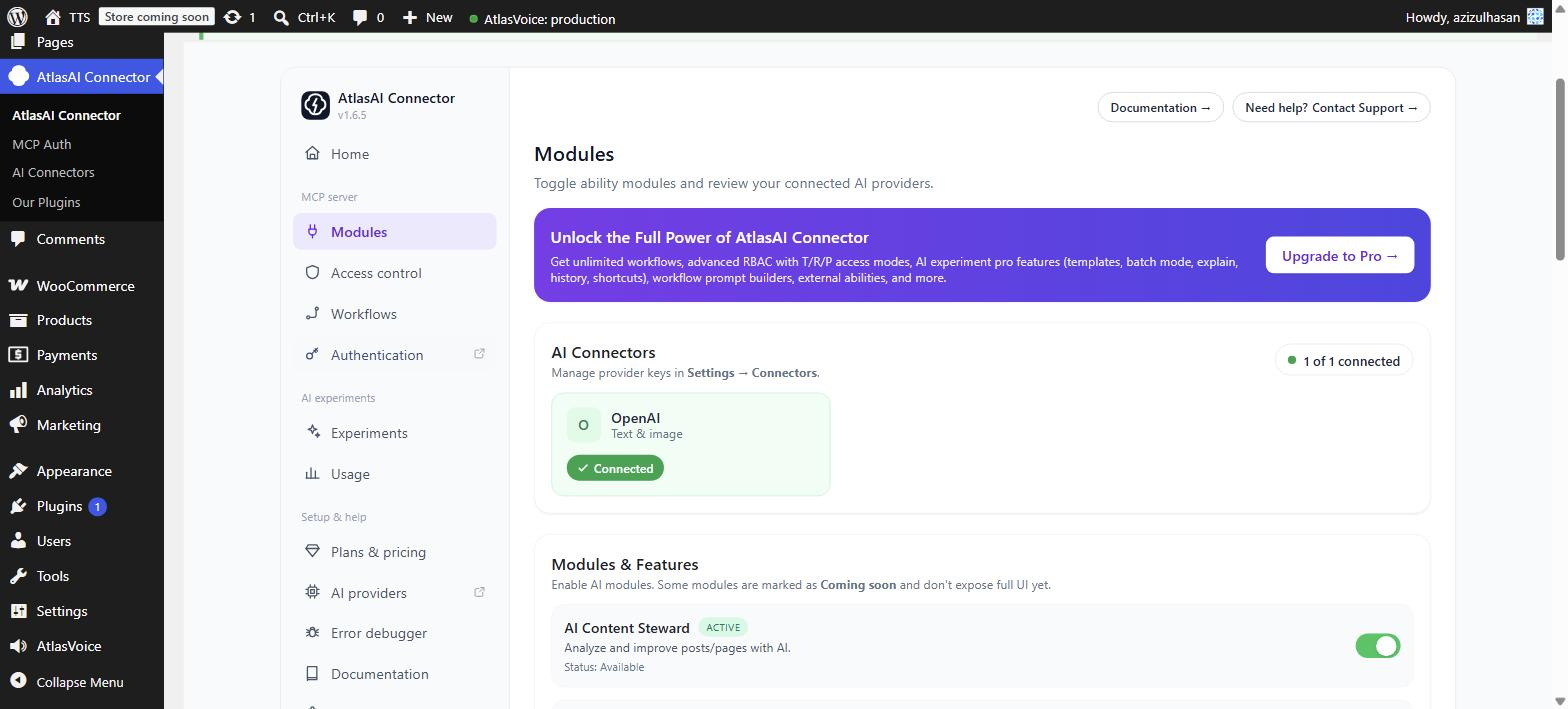Screen dimensions: 1568x709
Task: Collapse the WordPress admin menu
Action: 82,682
